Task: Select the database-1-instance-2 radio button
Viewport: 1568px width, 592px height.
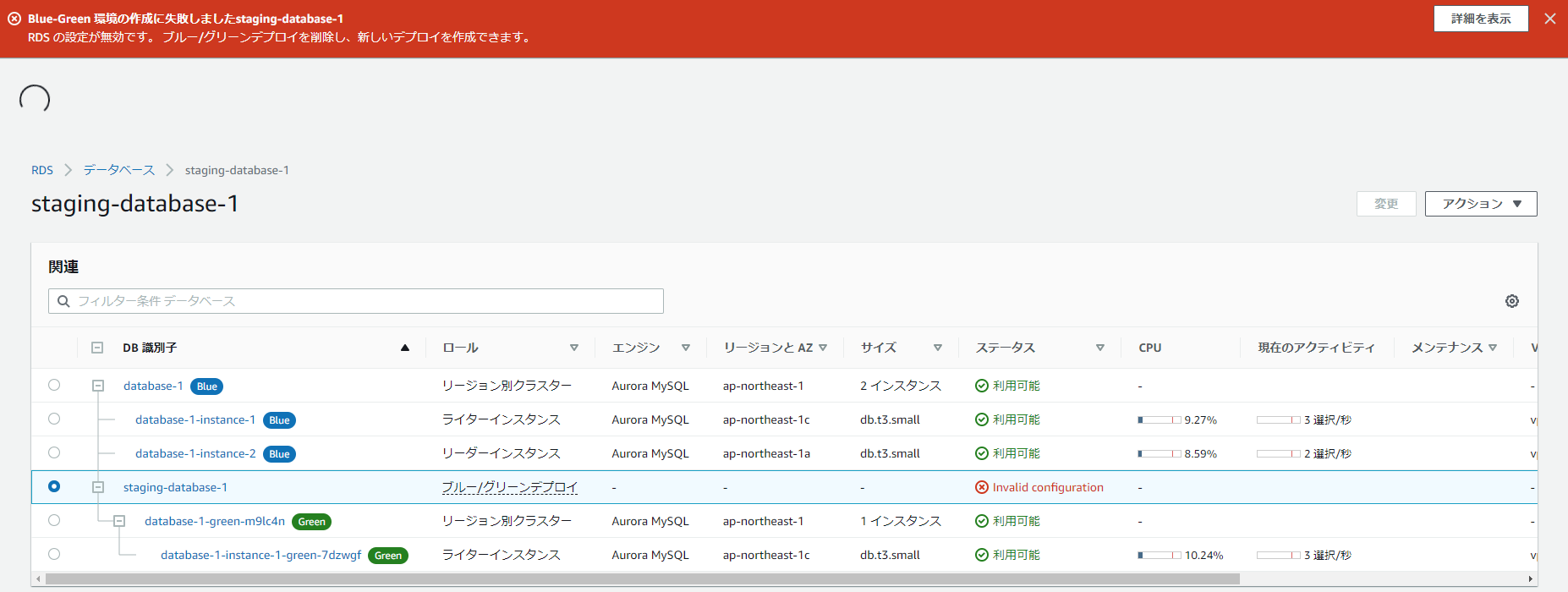Action: [x=54, y=452]
